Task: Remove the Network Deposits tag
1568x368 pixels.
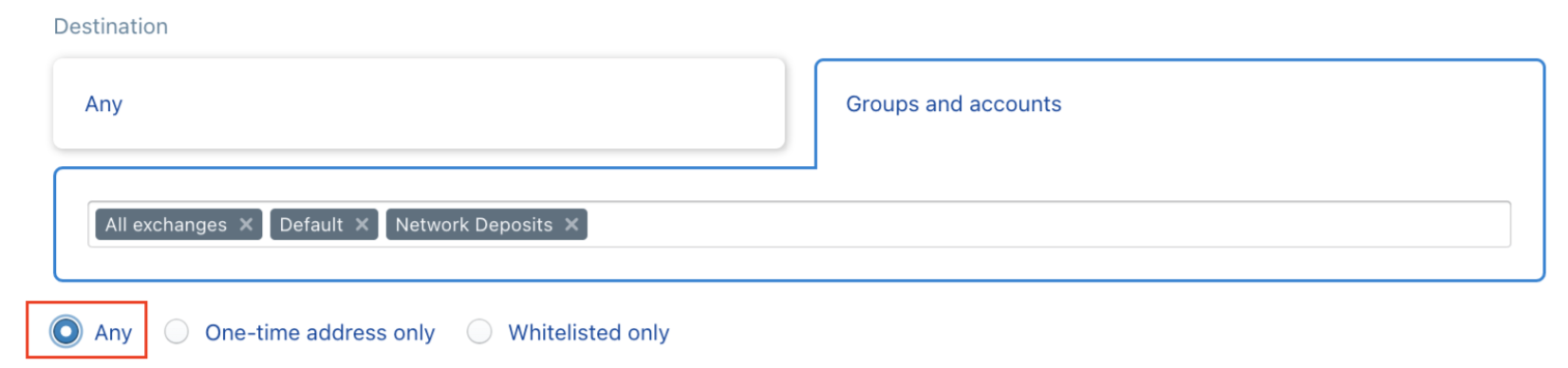Action: (x=571, y=225)
